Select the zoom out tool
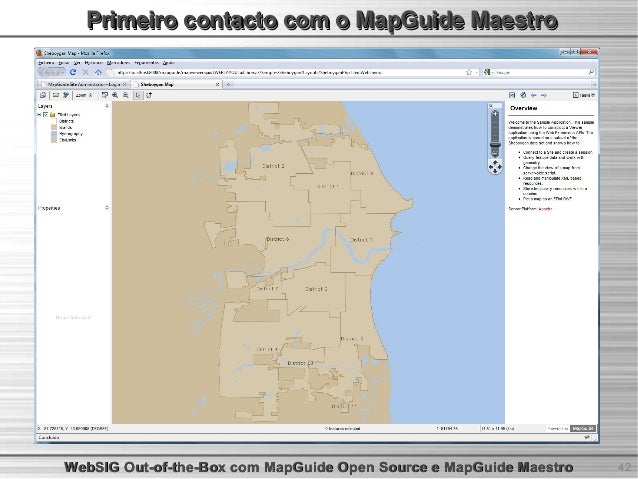This screenshot has width=638, height=479. point(126,95)
